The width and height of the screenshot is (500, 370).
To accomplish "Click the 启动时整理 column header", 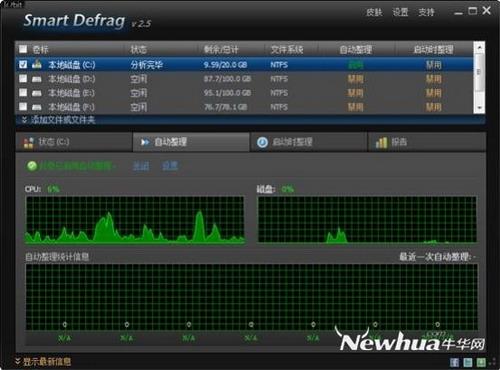I will (x=433, y=50).
